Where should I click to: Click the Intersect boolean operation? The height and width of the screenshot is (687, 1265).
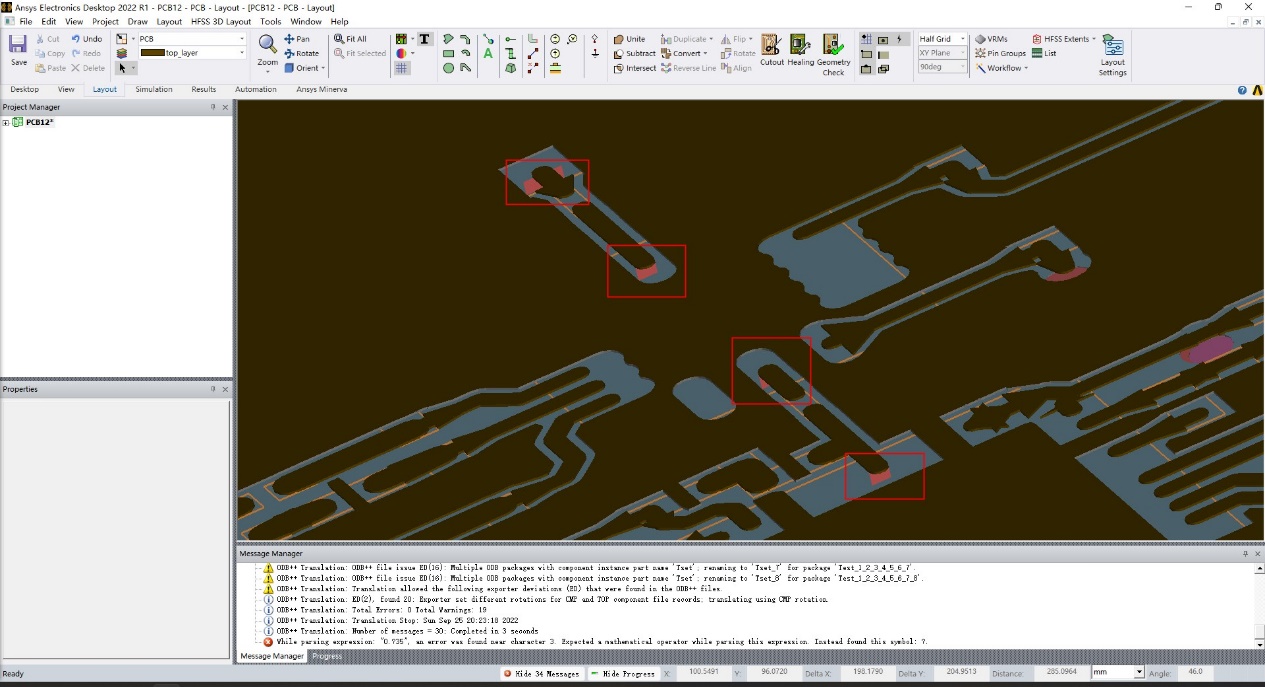tap(634, 68)
